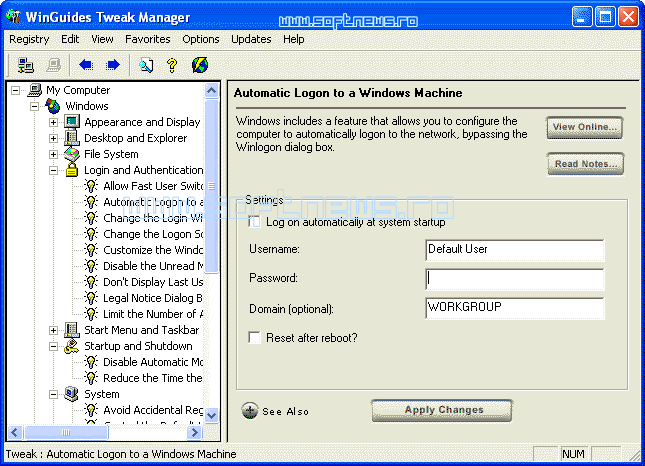Select the Automatic Logon tweak in tree

pyautogui.click(x=153, y=202)
